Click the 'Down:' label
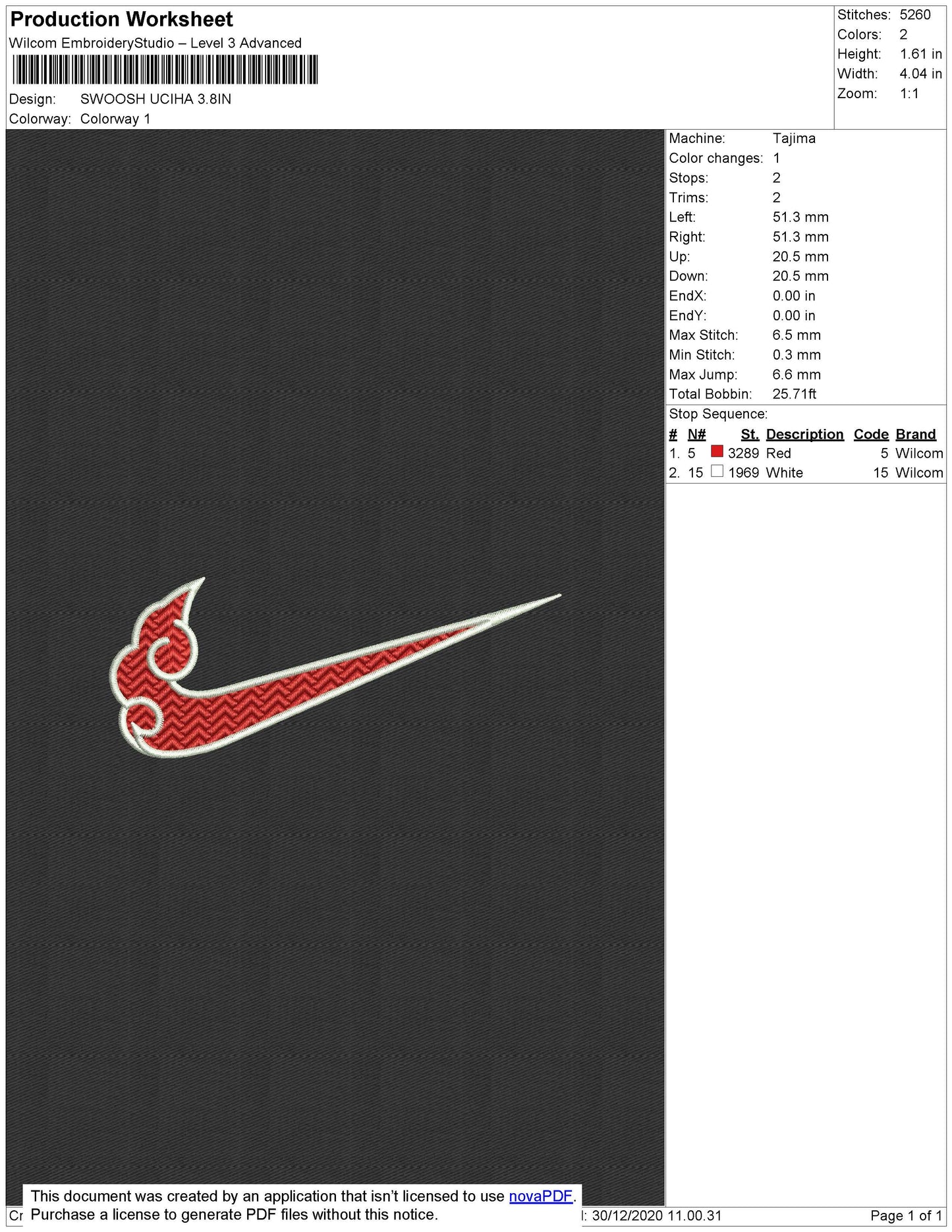952x1232 pixels. pos(688,276)
